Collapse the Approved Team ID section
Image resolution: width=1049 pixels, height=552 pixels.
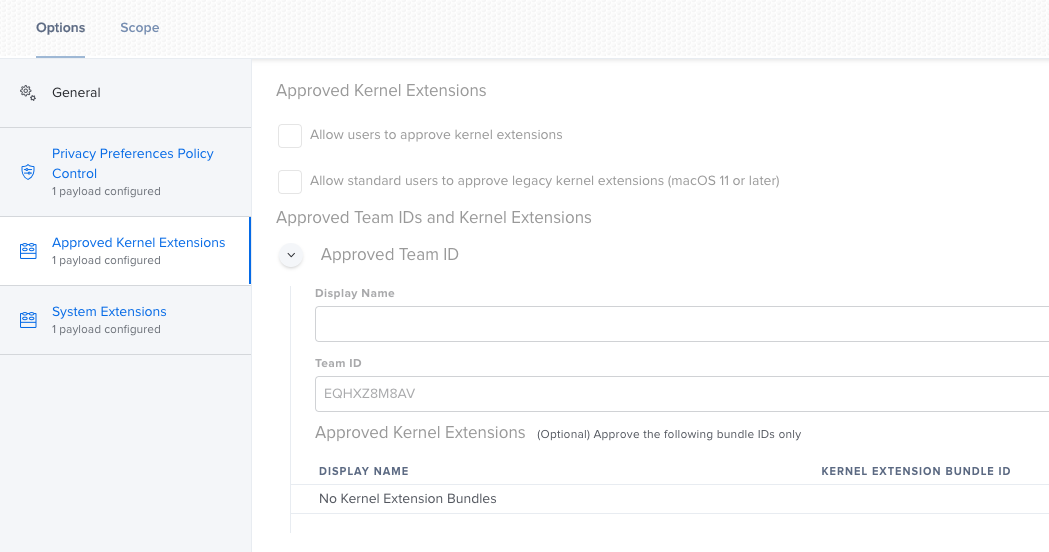point(291,255)
